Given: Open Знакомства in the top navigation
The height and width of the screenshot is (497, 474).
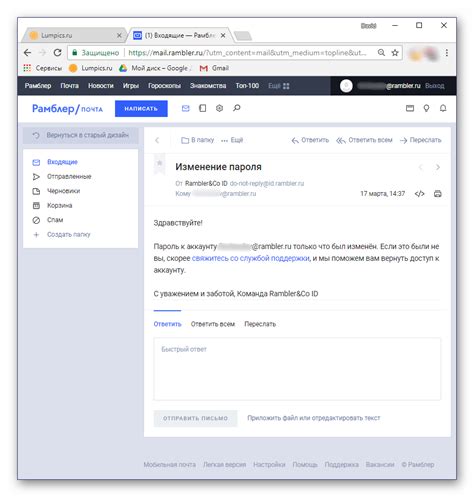Looking at the screenshot, I should (x=208, y=86).
